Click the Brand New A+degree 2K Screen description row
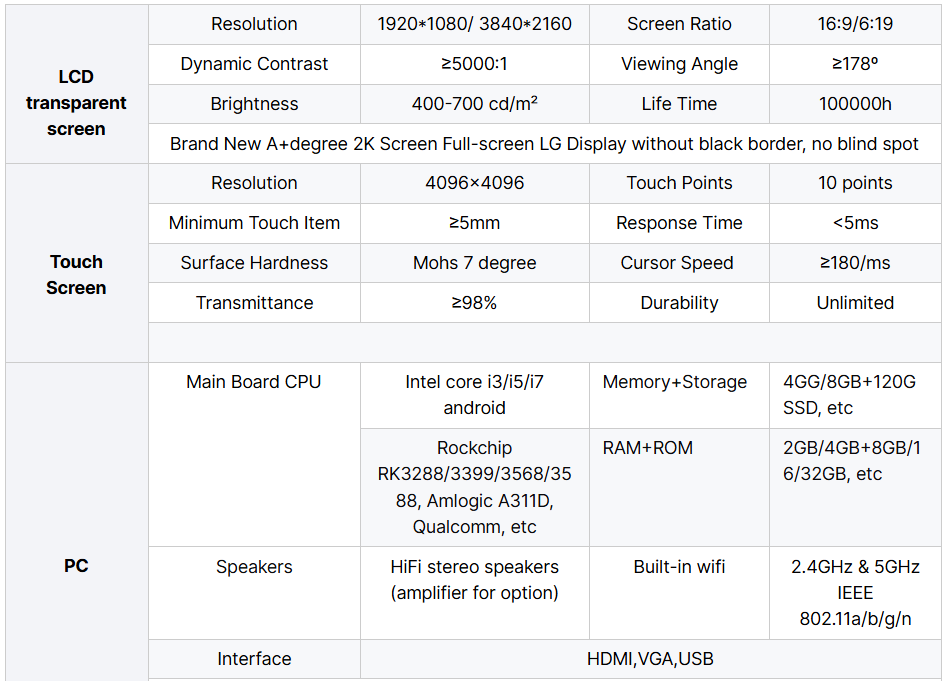947x681 pixels. click(544, 144)
